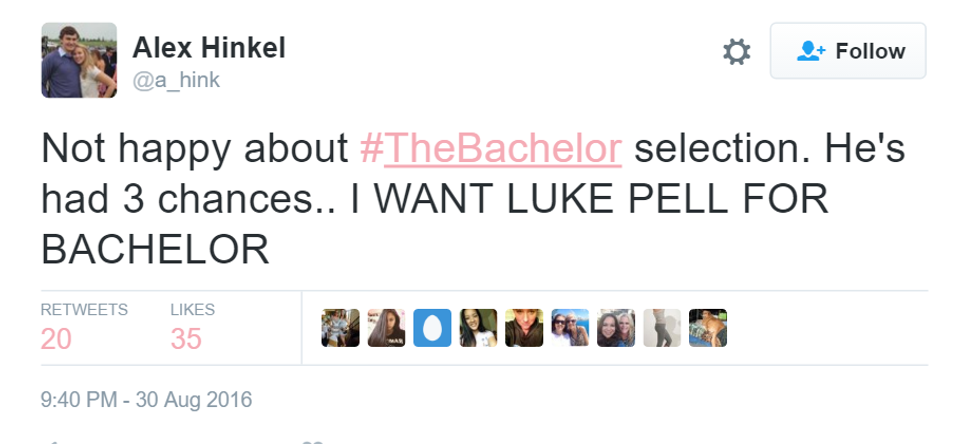
Task: Open the gear settings menu
Action: 736,51
